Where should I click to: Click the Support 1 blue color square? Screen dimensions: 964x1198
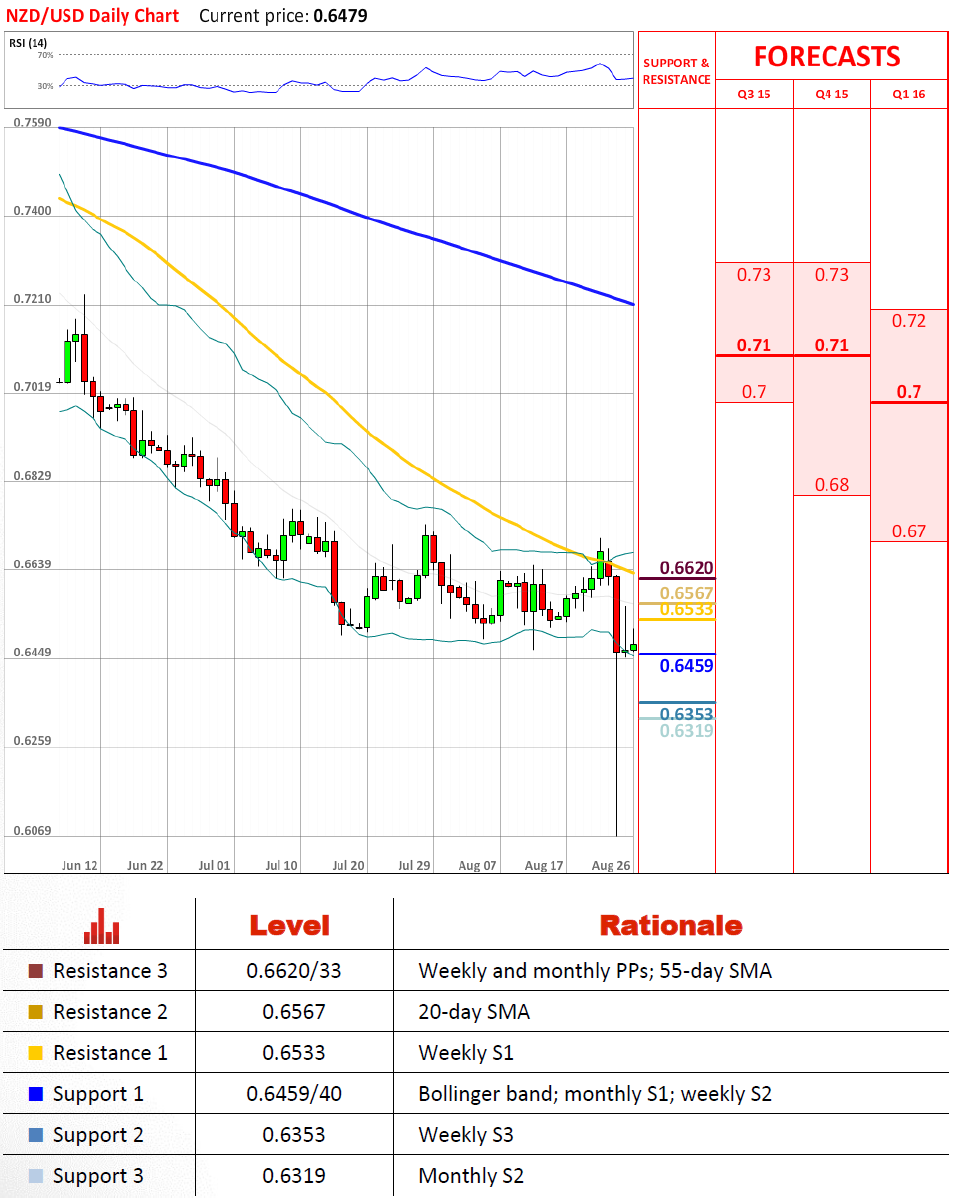[x=36, y=1094]
